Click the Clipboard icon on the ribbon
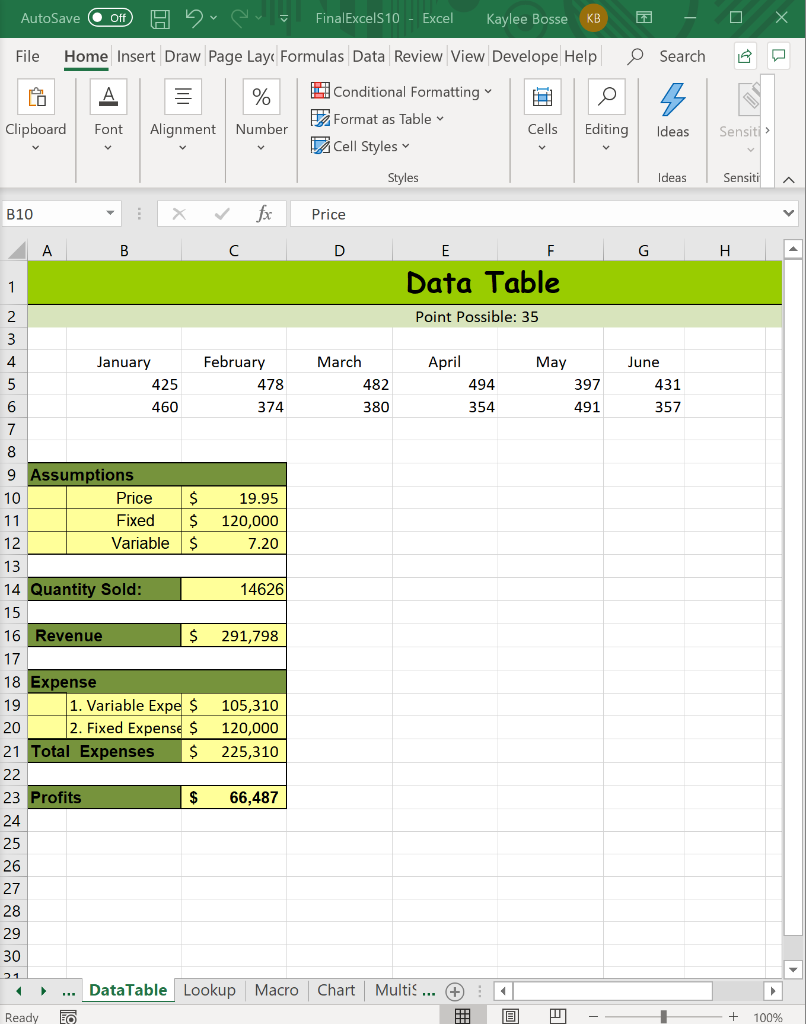The width and height of the screenshot is (806, 1024). click(36, 96)
